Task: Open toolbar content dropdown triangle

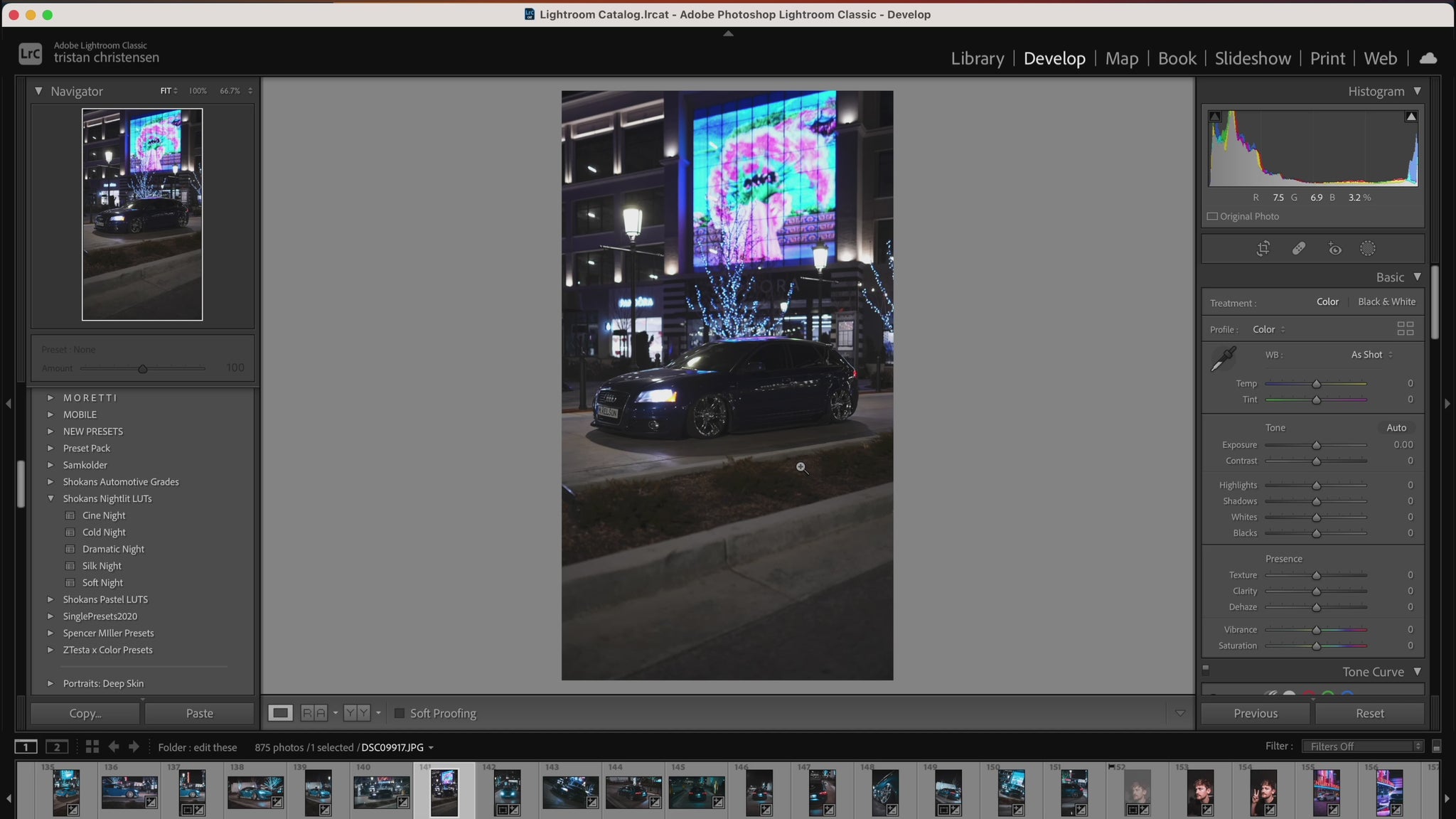Action: click(1180, 713)
